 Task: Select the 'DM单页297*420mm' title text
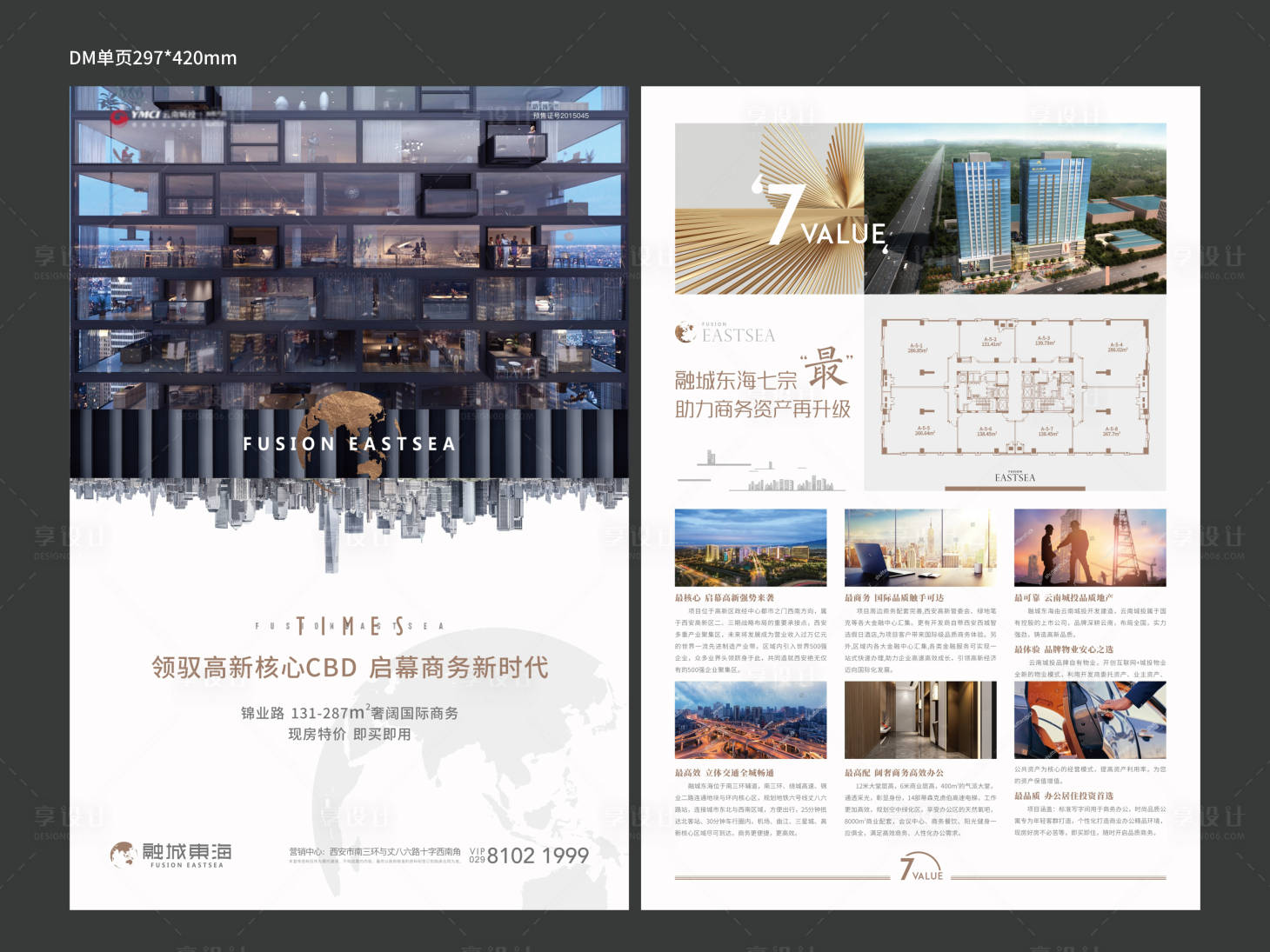pos(153,58)
